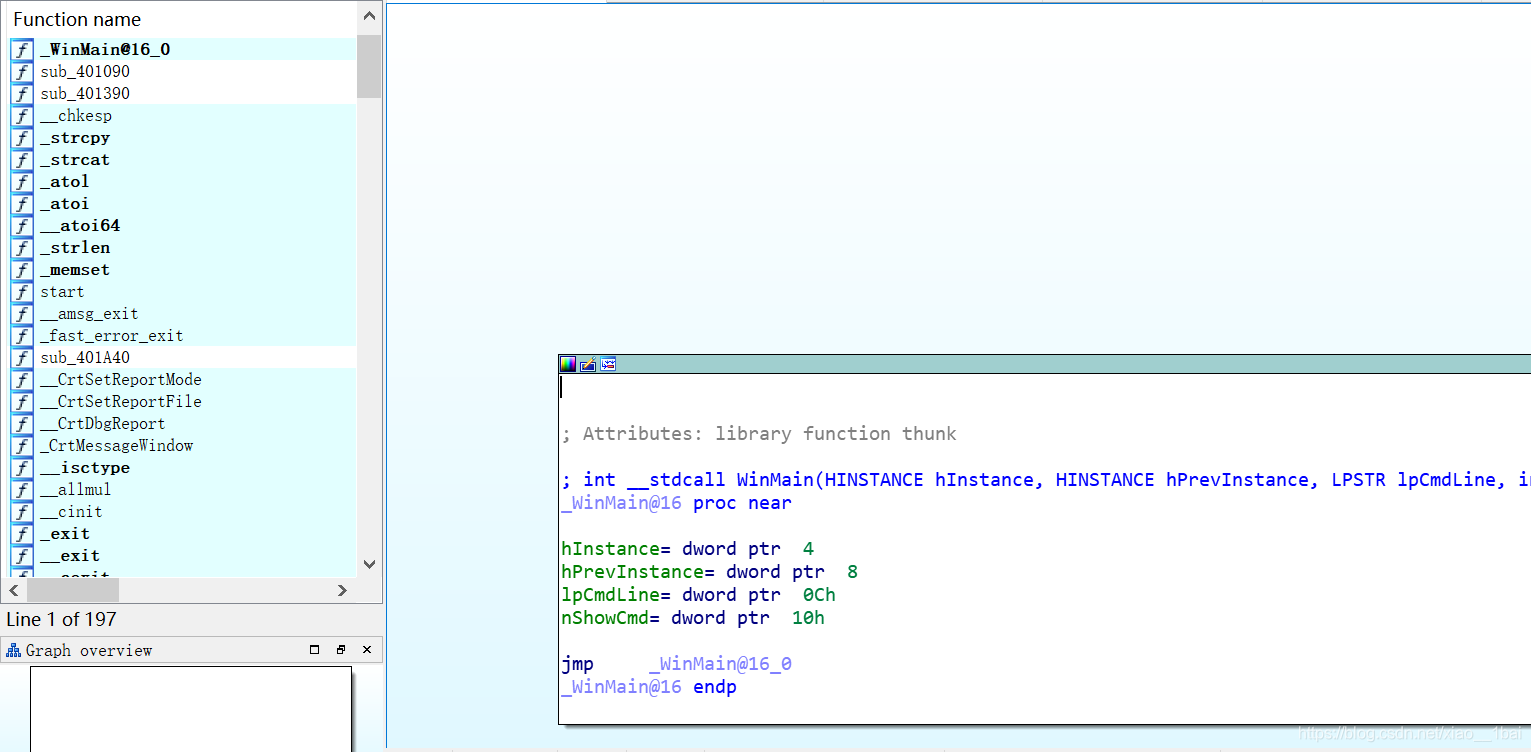Screen dimensions: 1531x752
Task: Click the WinMain __stdcall prototype comment
Action: click(x=1046, y=480)
